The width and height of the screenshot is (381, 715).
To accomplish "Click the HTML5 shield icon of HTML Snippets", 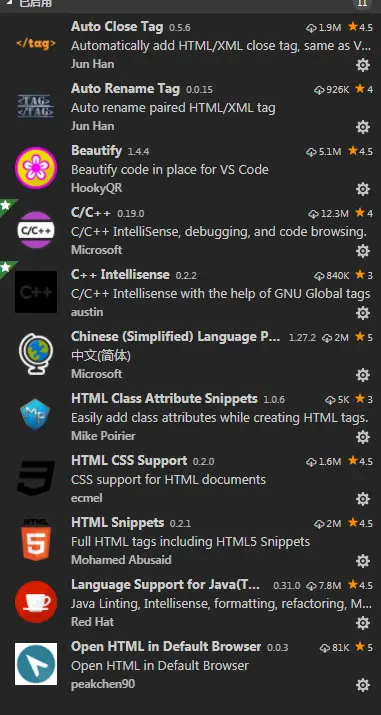I will 36,540.
